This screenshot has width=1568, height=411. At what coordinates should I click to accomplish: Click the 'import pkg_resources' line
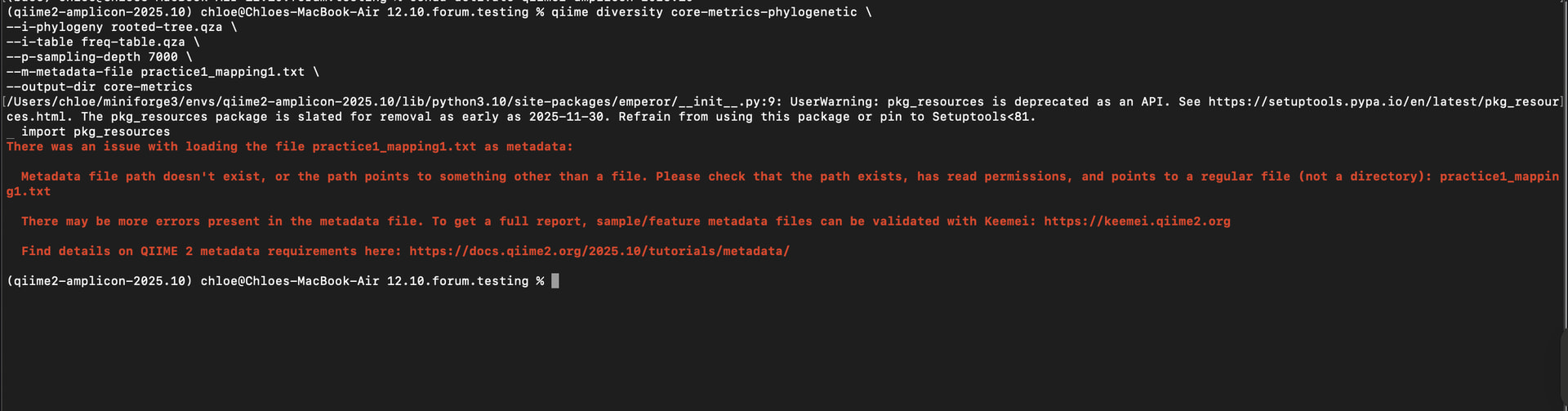[x=95, y=132]
